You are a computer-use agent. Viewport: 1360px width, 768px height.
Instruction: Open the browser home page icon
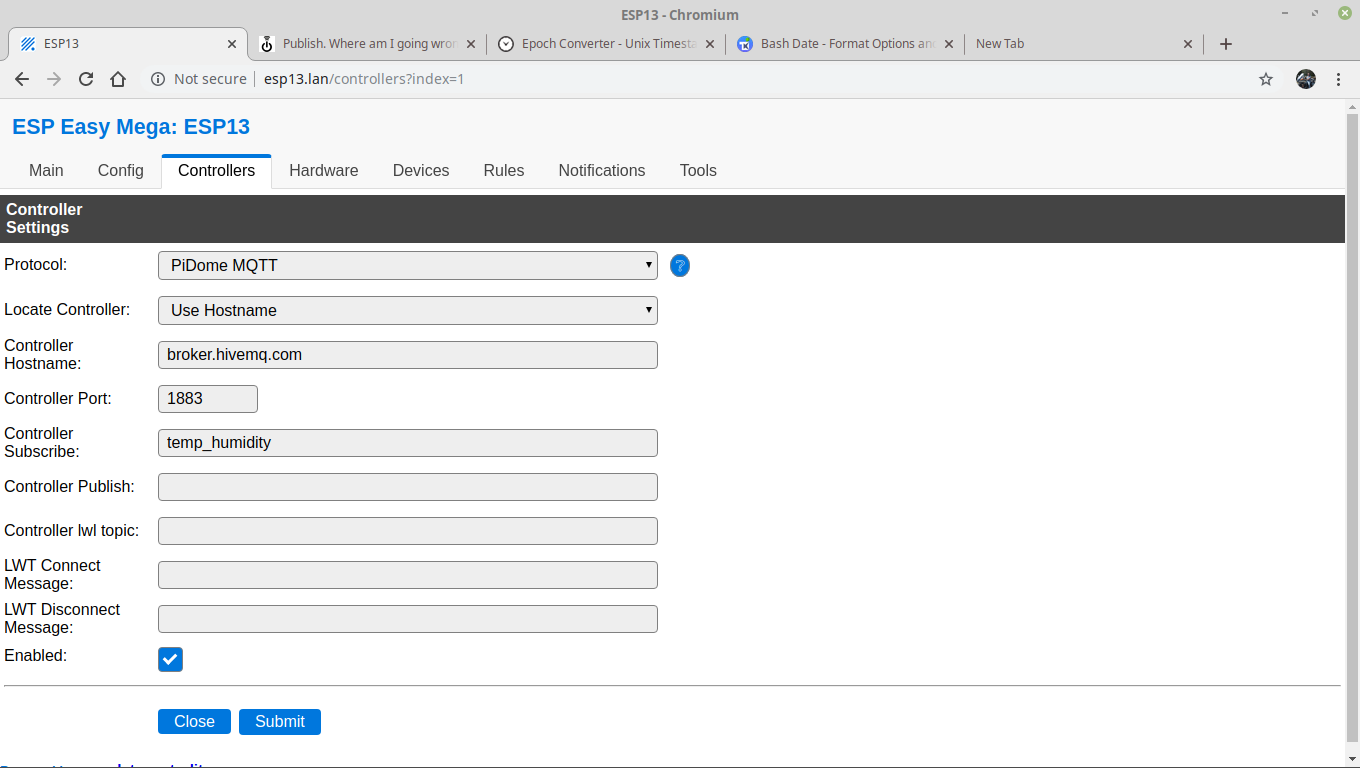coord(118,79)
